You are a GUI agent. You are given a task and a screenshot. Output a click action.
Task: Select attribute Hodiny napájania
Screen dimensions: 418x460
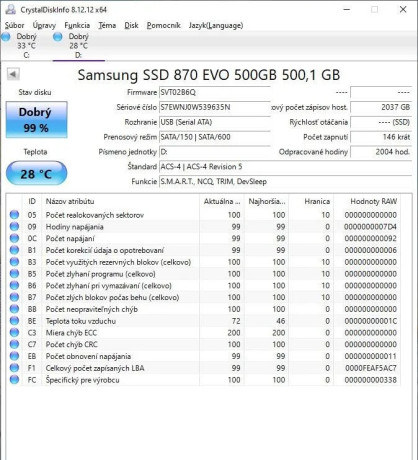pyautogui.click(x=75, y=227)
